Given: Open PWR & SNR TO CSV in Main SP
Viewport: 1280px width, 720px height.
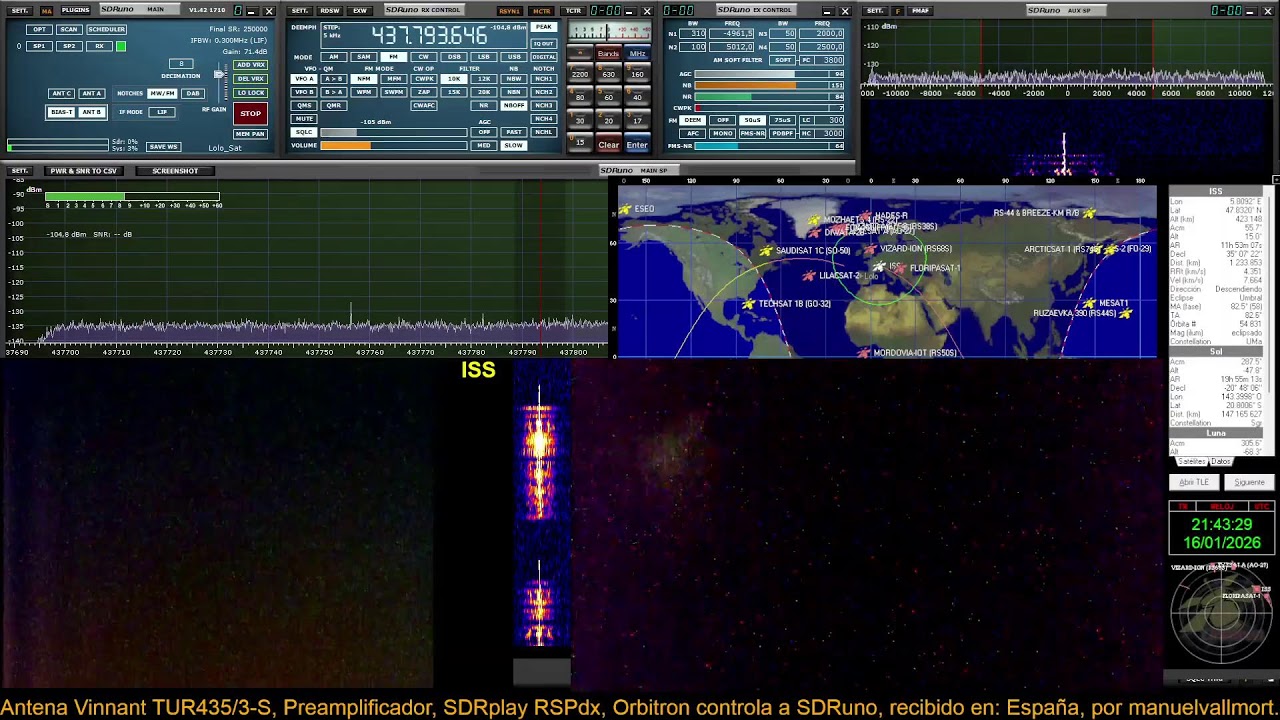Looking at the screenshot, I should pyautogui.click(x=84, y=171).
